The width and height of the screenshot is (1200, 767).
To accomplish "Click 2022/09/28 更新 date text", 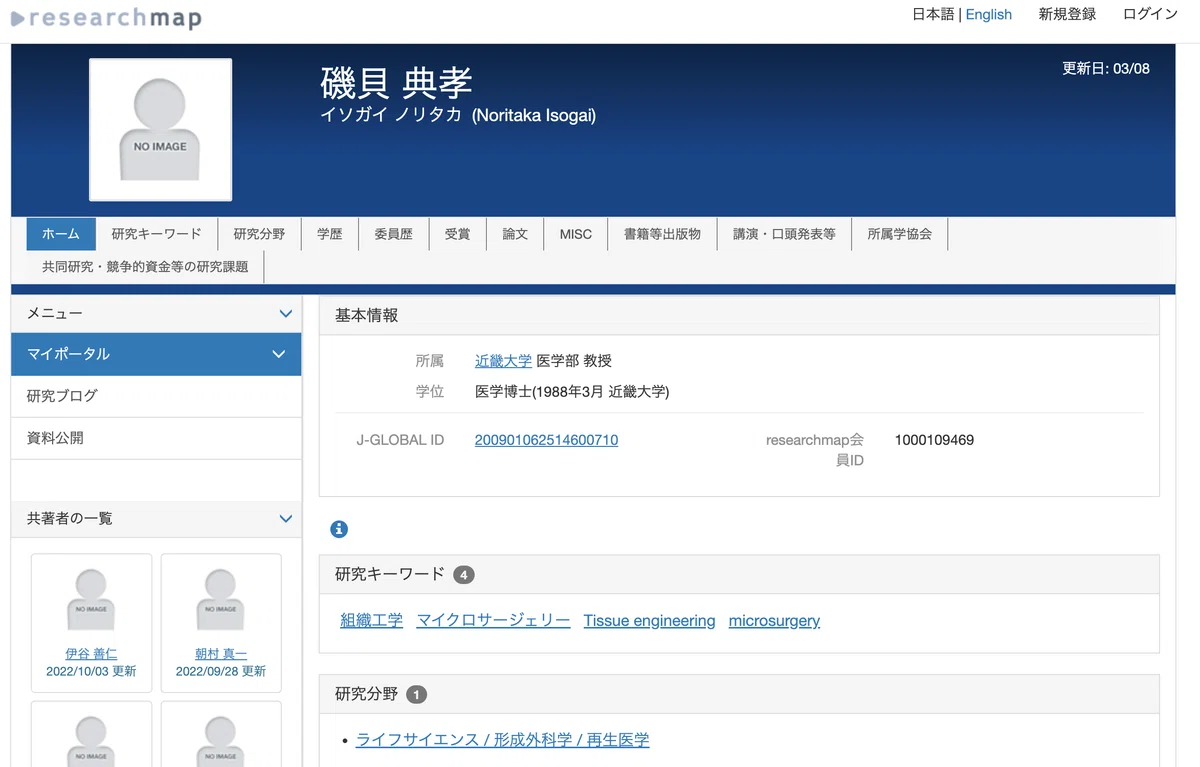I will 221,672.
